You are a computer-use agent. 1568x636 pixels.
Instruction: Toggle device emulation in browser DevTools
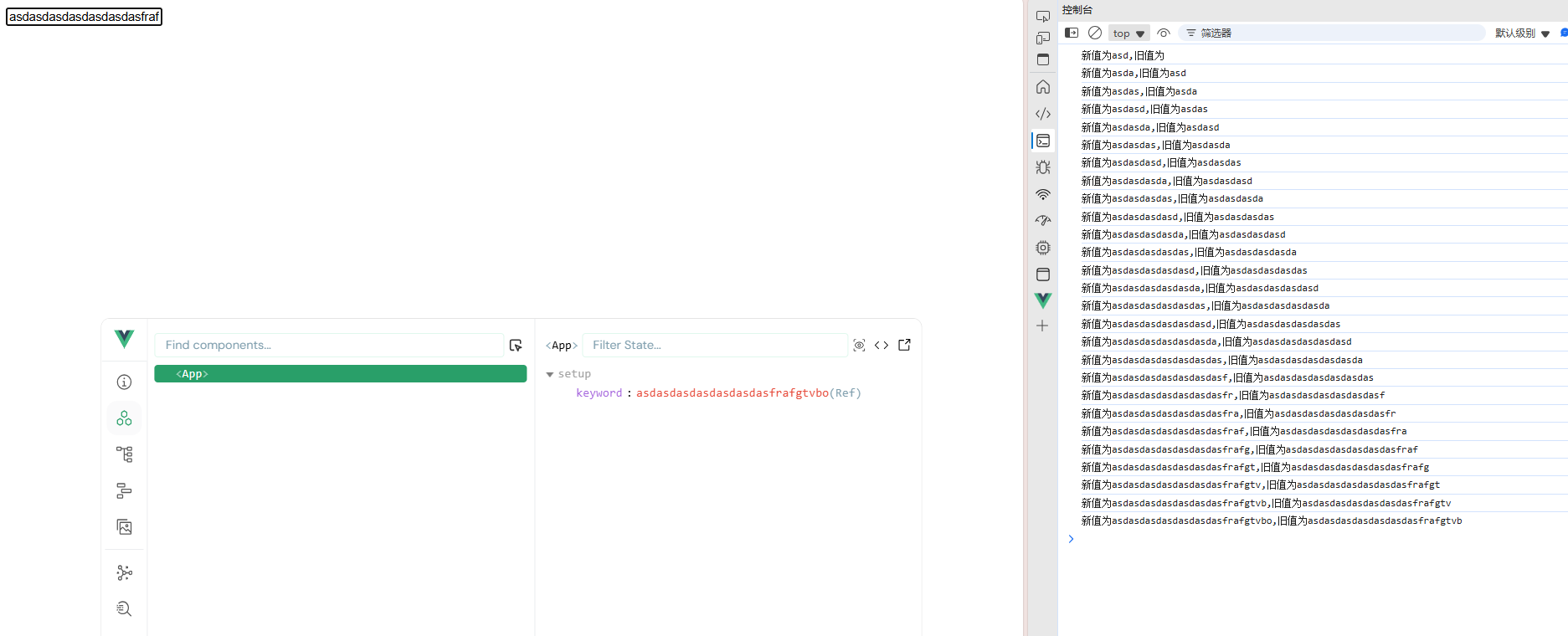point(1043,38)
